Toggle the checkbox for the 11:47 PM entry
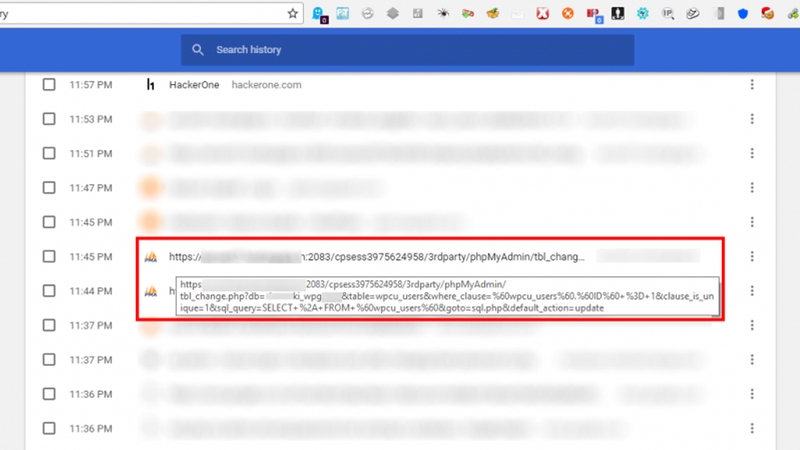Screen dimensions: 800x450 tap(49, 188)
